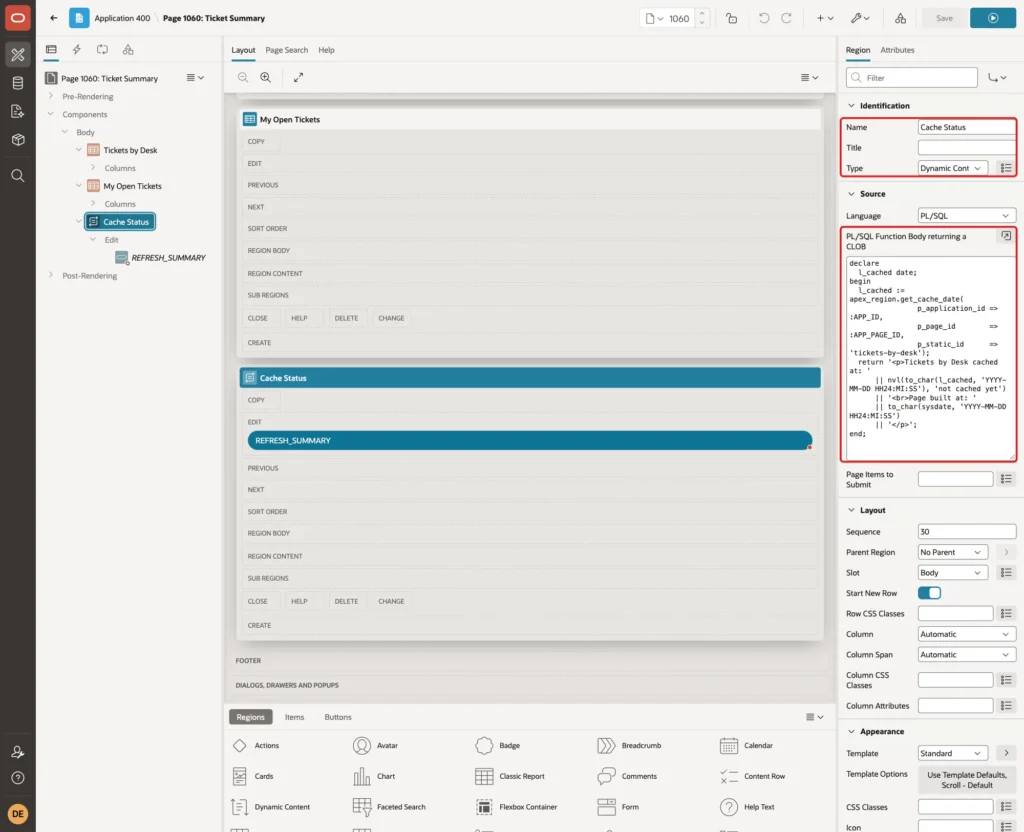
Task: Select My Open Tickets tree node
Action: [x=132, y=186]
